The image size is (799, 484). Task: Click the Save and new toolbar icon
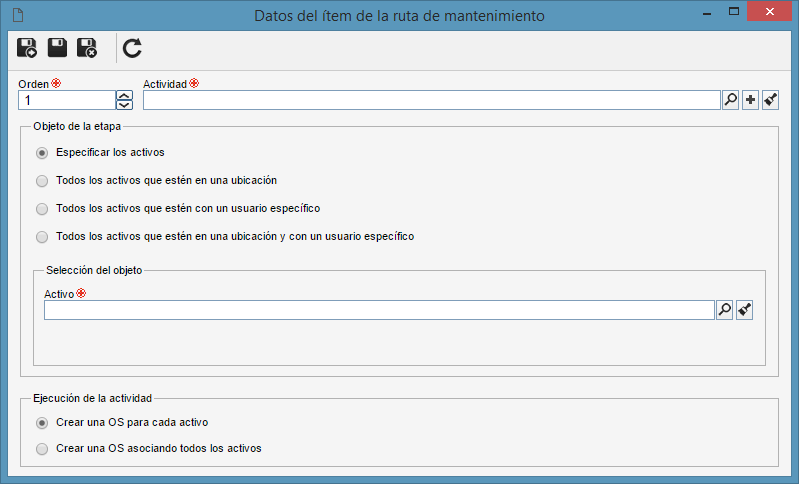coord(26,48)
